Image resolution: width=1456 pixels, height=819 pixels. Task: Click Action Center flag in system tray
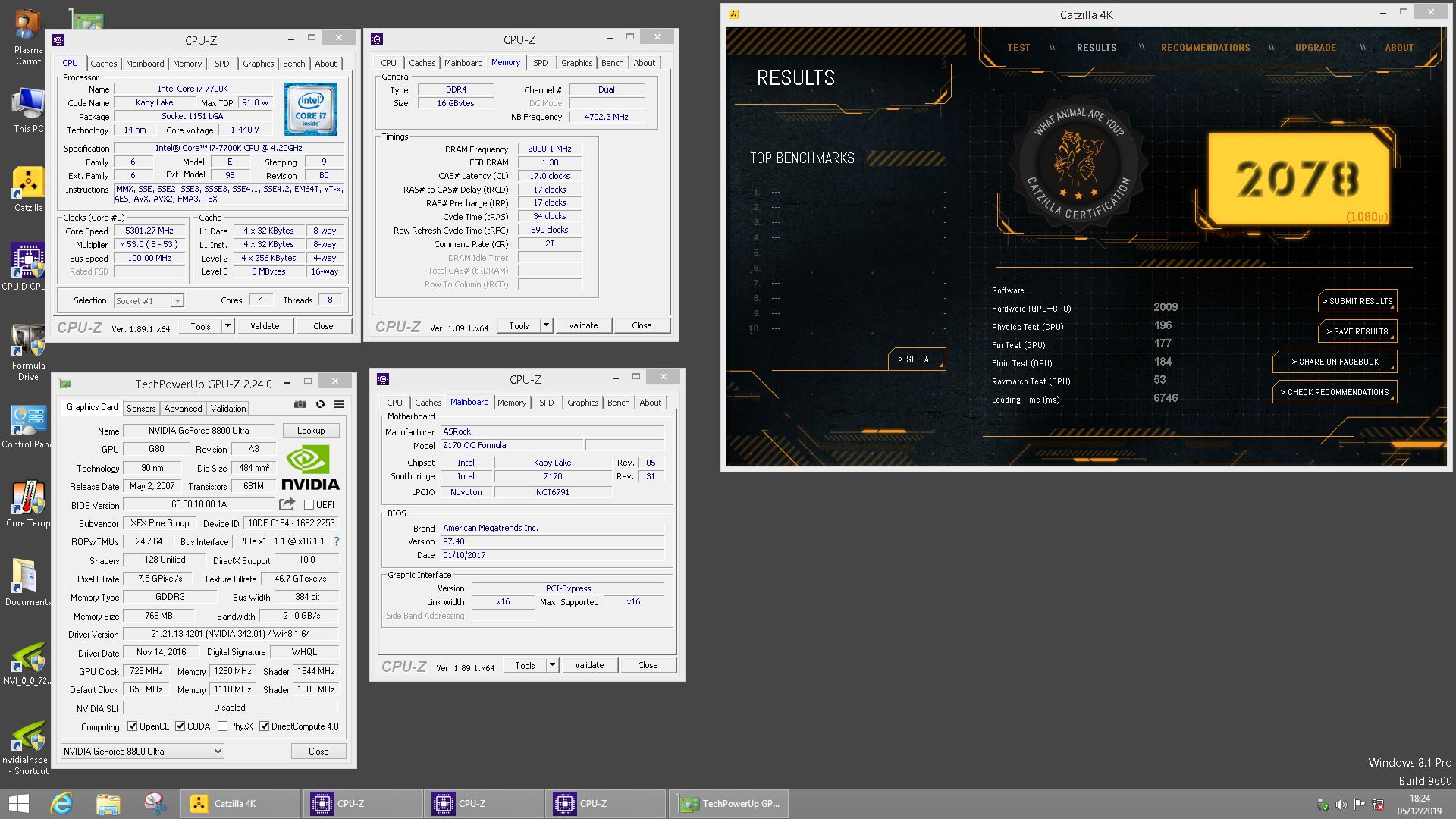(1359, 805)
